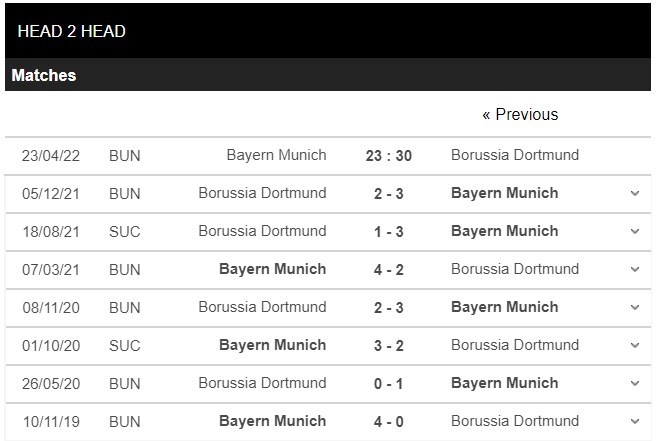Image resolution: width=659 pixels, height=441 pixels.
Task: Expand the 18/08/21 Super Cup match chevron
Action: click(635, 231)
